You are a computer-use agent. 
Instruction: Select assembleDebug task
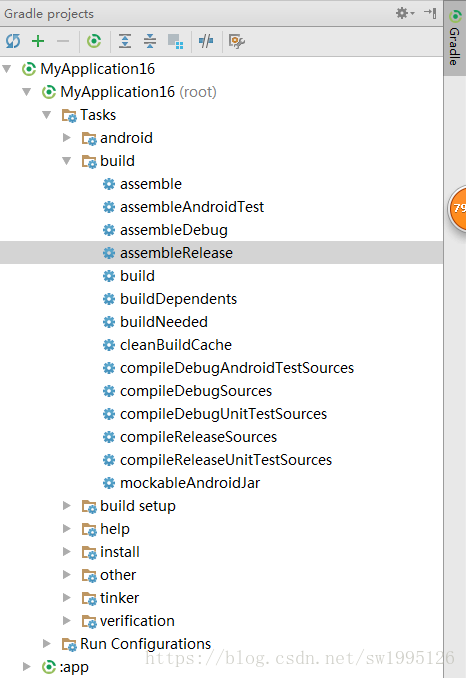(x=174, y=230)
